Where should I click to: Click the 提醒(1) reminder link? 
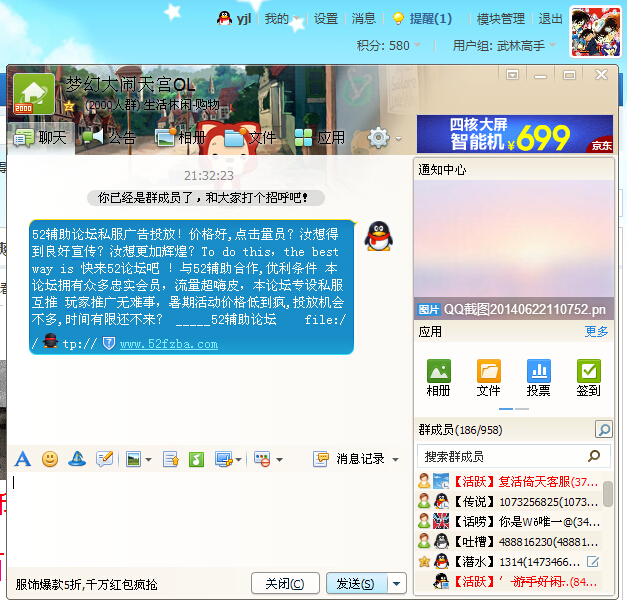click(431, 19)
